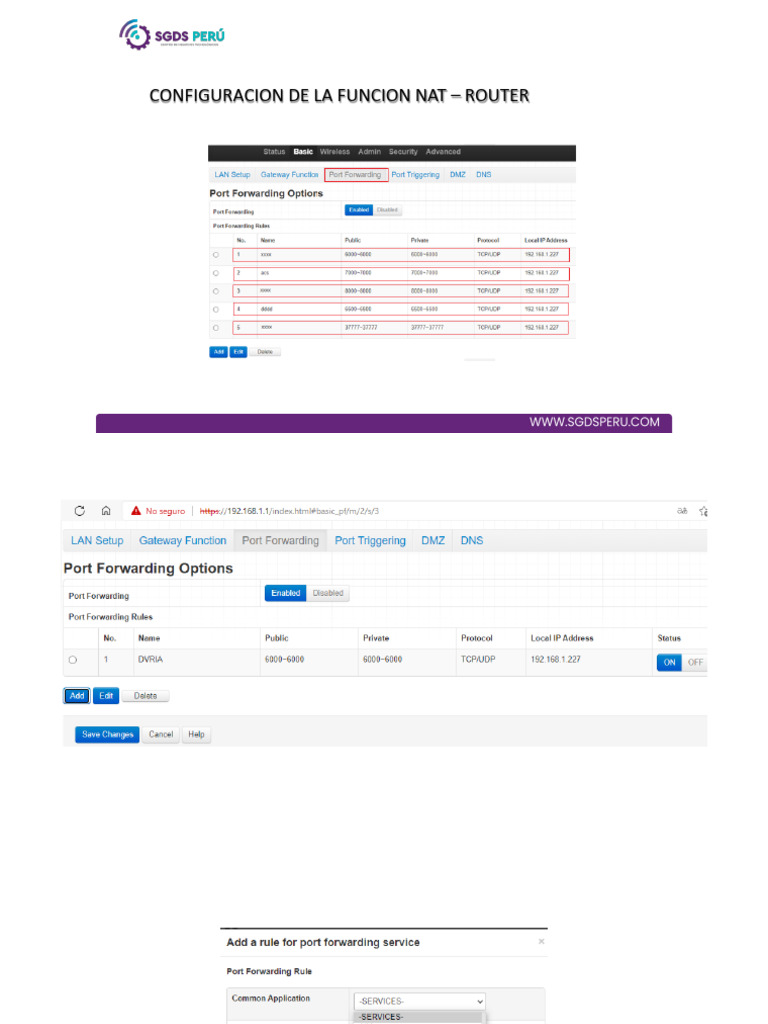Click Disabled for Port Forwarding in the DVRIA screenshot
Image resolution: width=768 pixels, height=1024 pixels.
328,593
